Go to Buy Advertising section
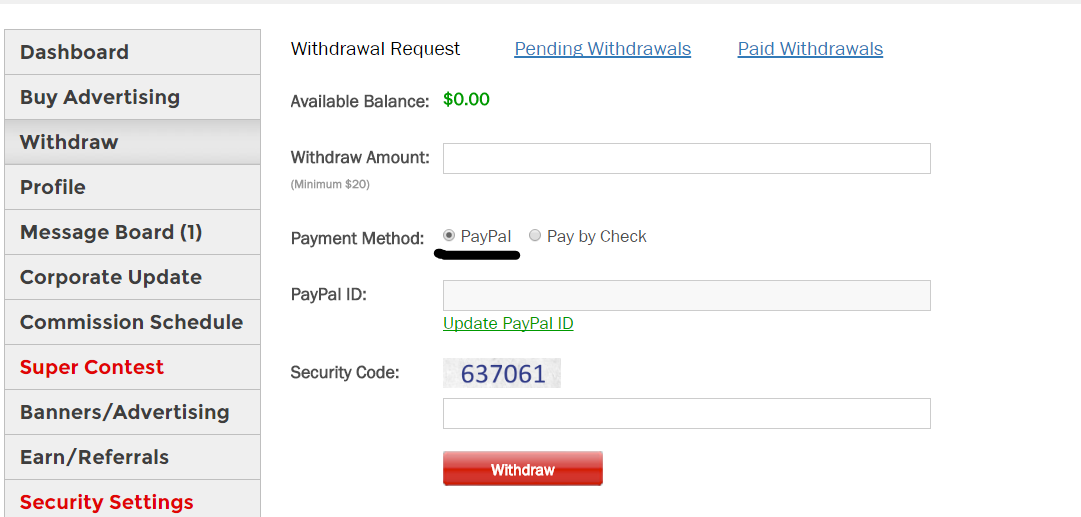Image resolution: width=1081 pixels, height=517 pixels. tap(100, 97)
